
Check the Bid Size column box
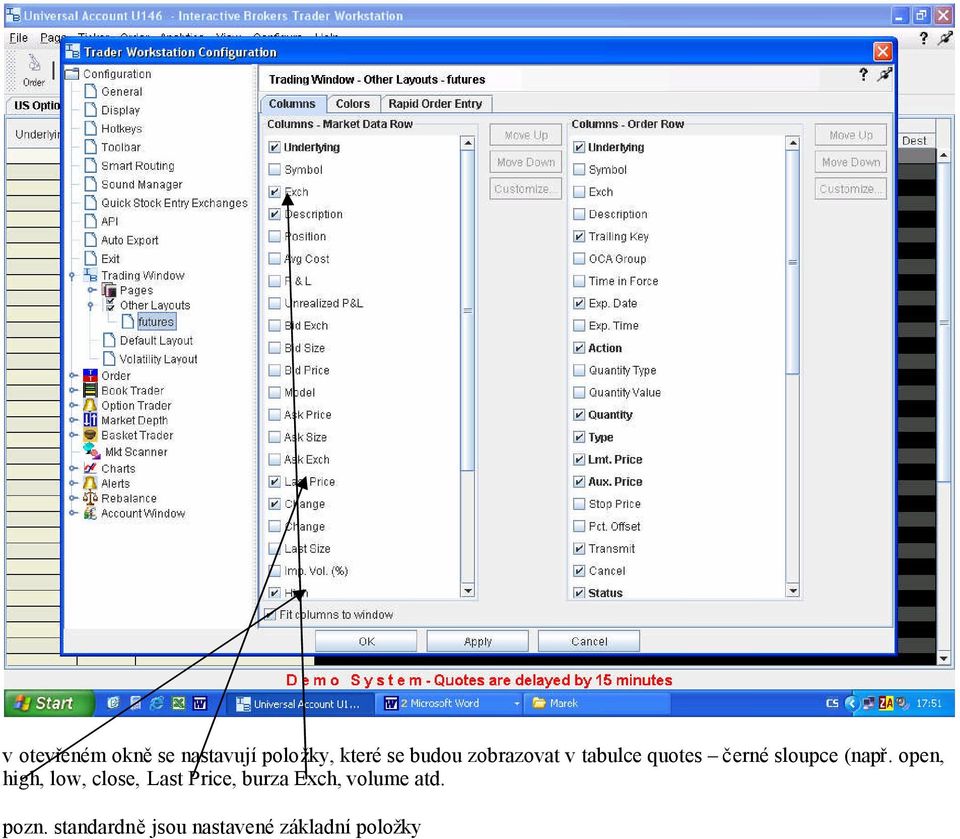(x=274, y=348)
